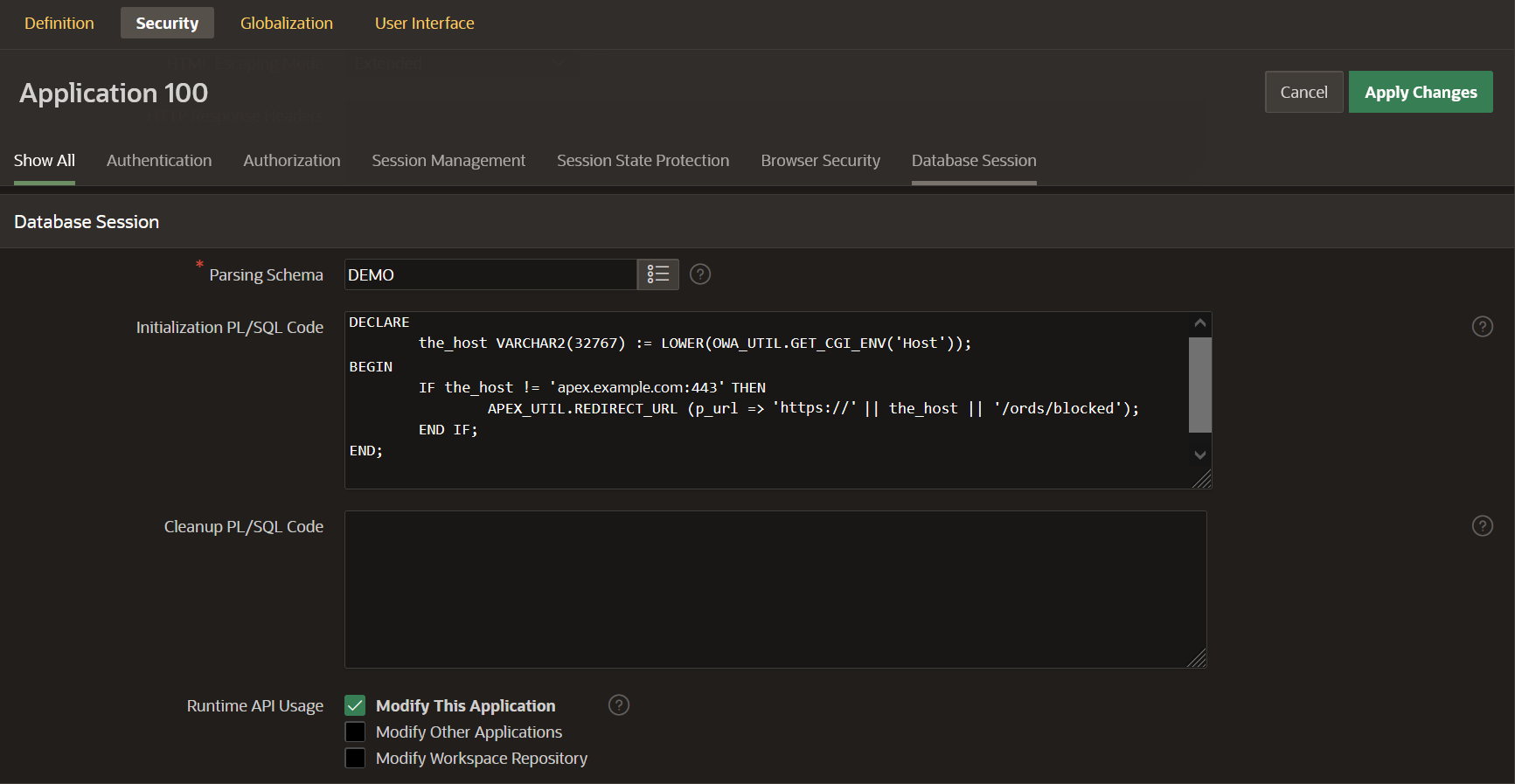Open the Globalization tab
The height and width of the screenshot is (784, 1515).
(287, 24)
